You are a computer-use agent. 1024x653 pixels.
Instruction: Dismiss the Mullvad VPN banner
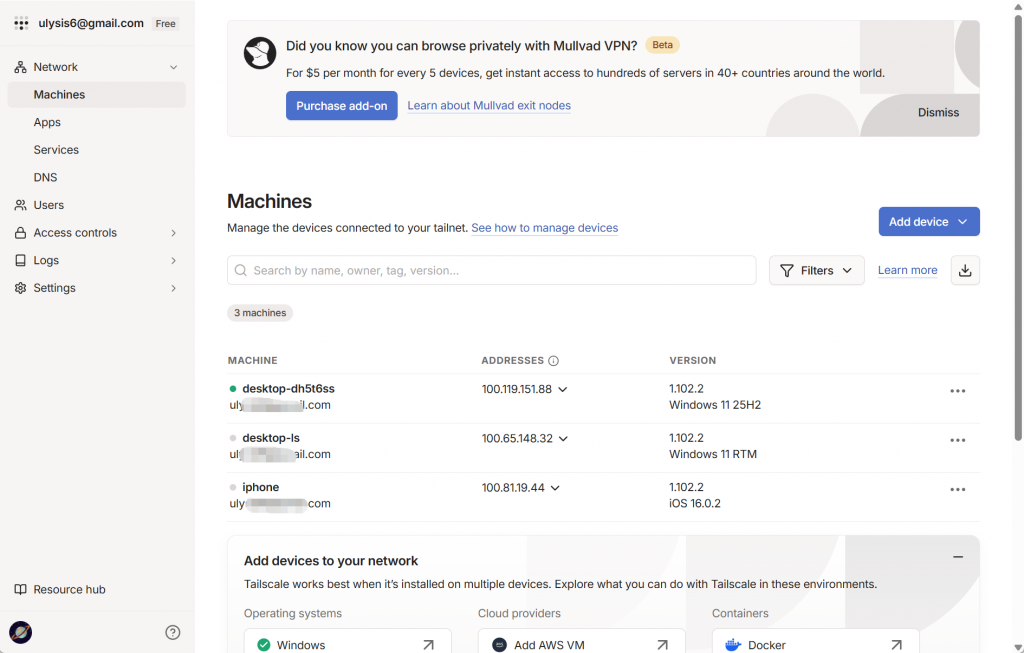pos(938,112)
